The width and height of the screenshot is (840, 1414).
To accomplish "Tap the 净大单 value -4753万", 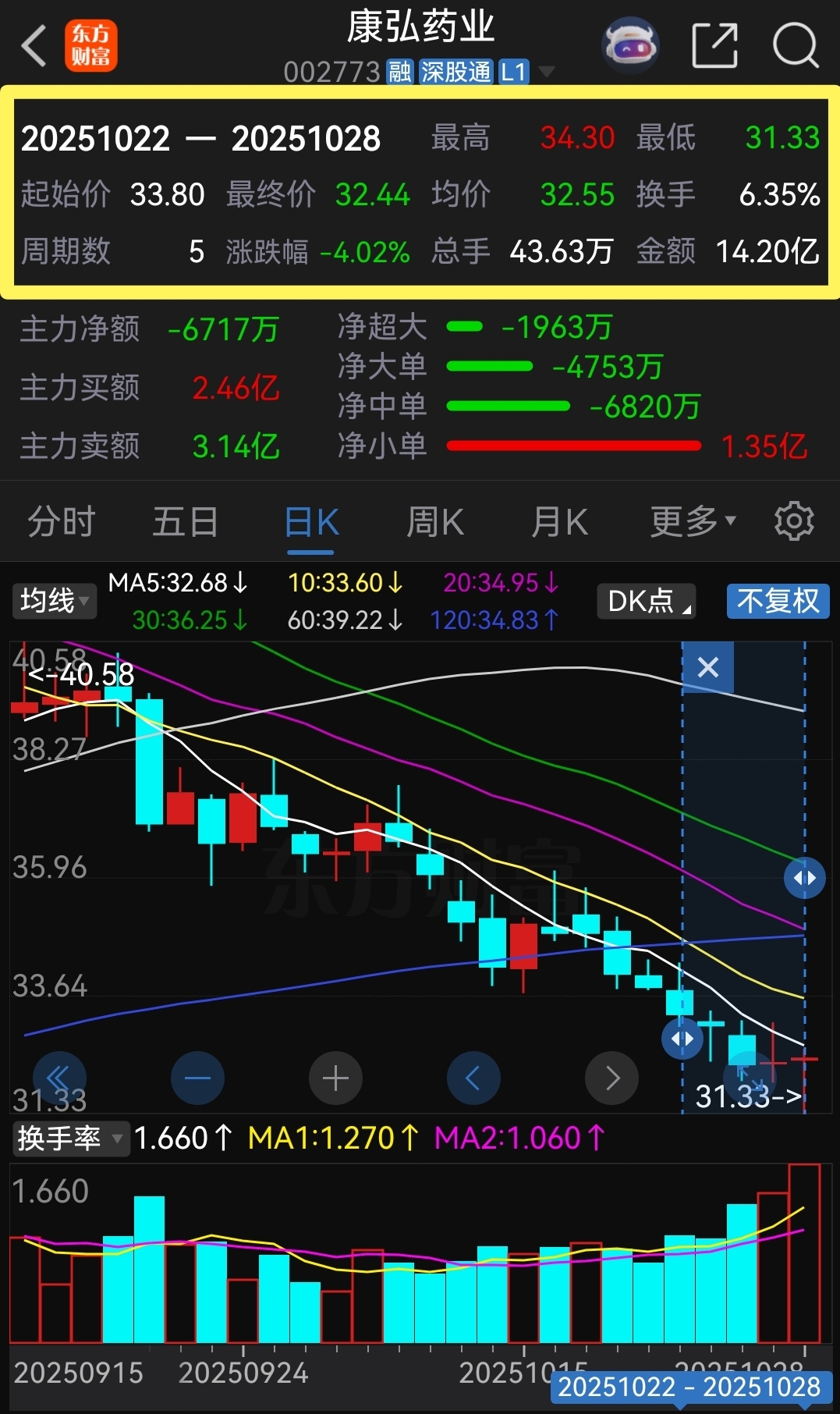I will [x=607, y=367].
